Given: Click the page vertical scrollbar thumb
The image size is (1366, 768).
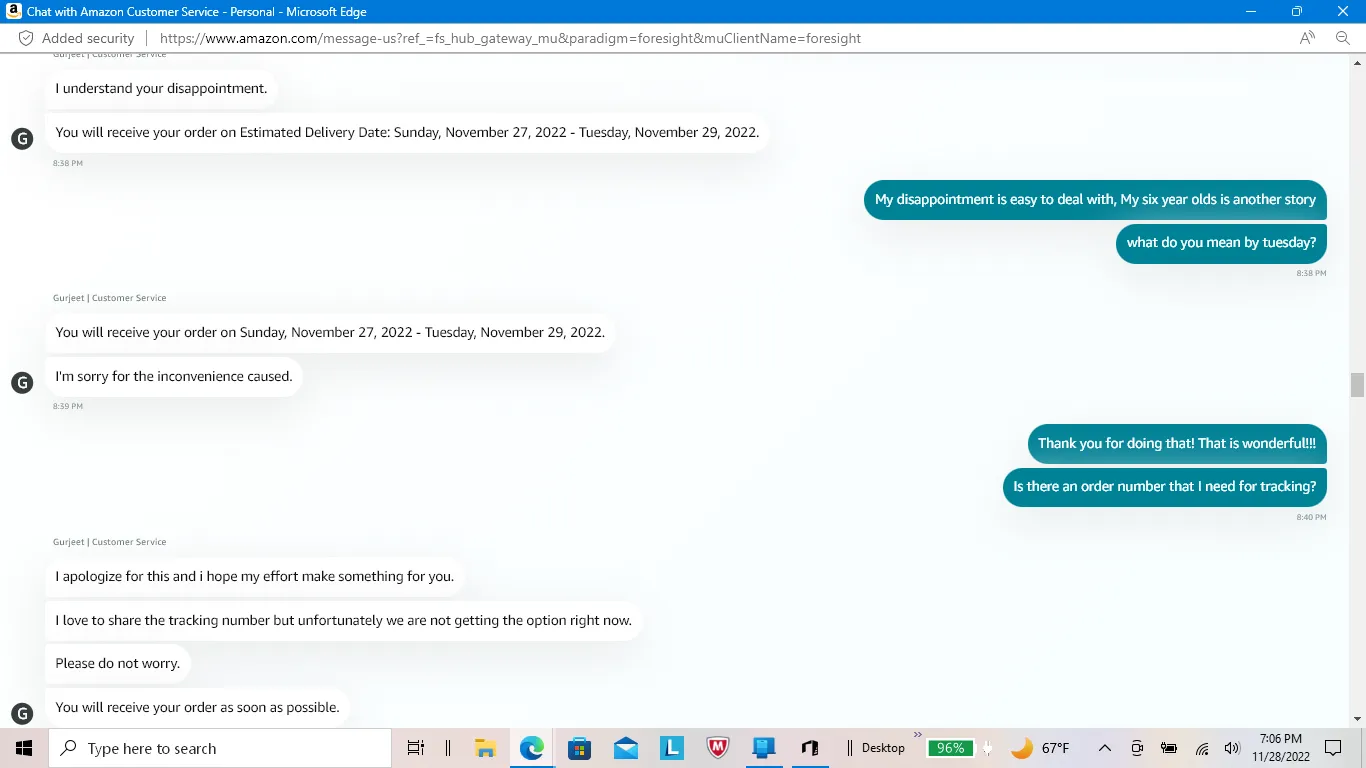Looking at the screenshot, I should tap(1357, 385).
